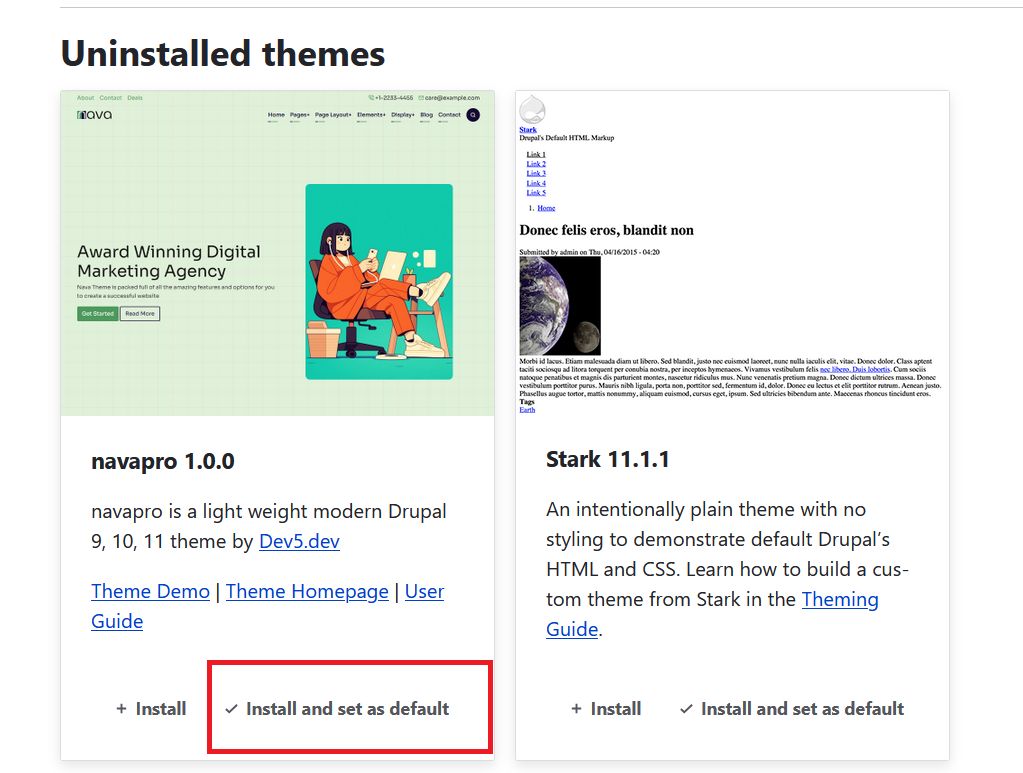Open the Theme Demo link

pos(150,591)
